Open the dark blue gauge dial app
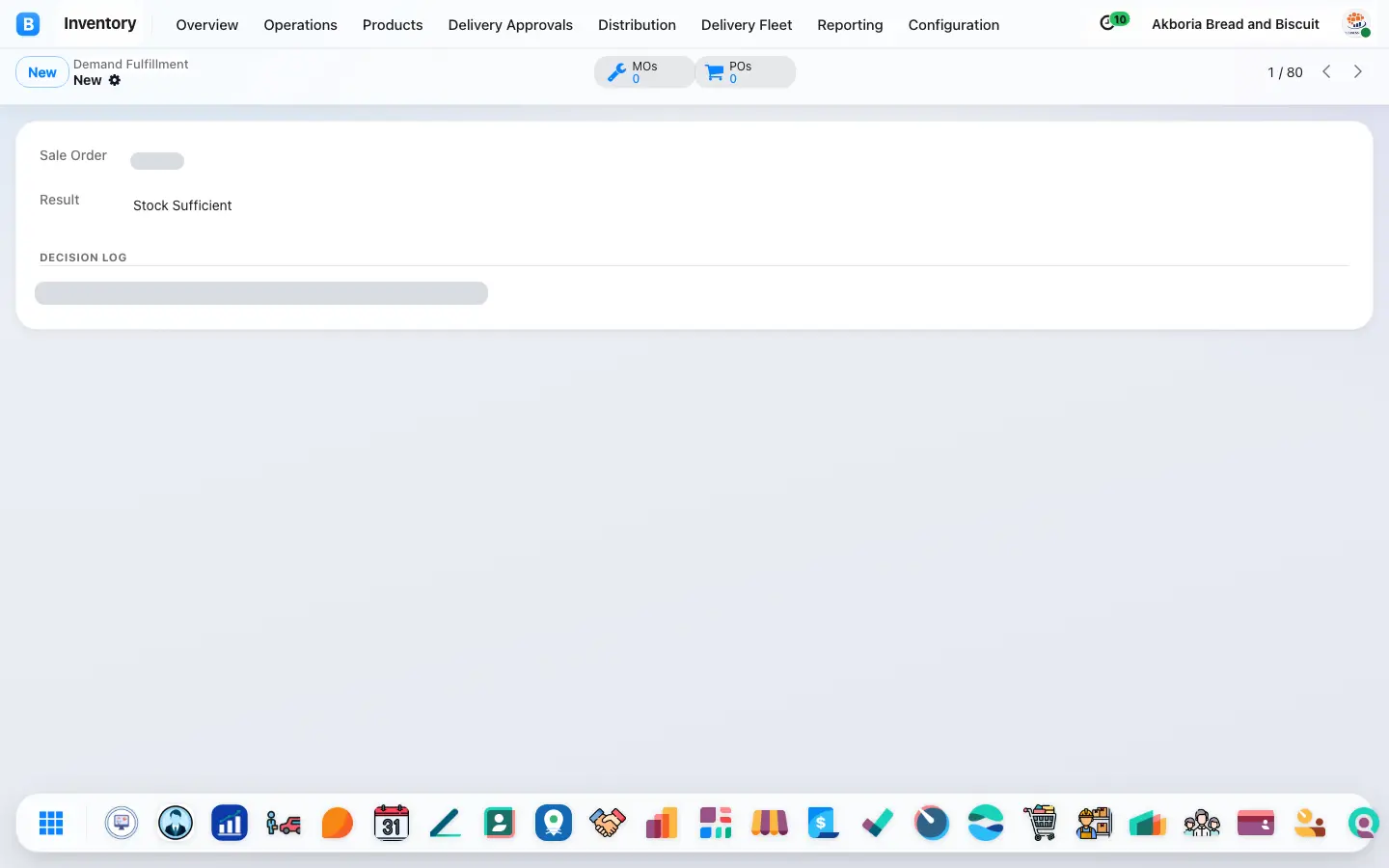This screenshot has height=868, width=1389. (932, 823)
